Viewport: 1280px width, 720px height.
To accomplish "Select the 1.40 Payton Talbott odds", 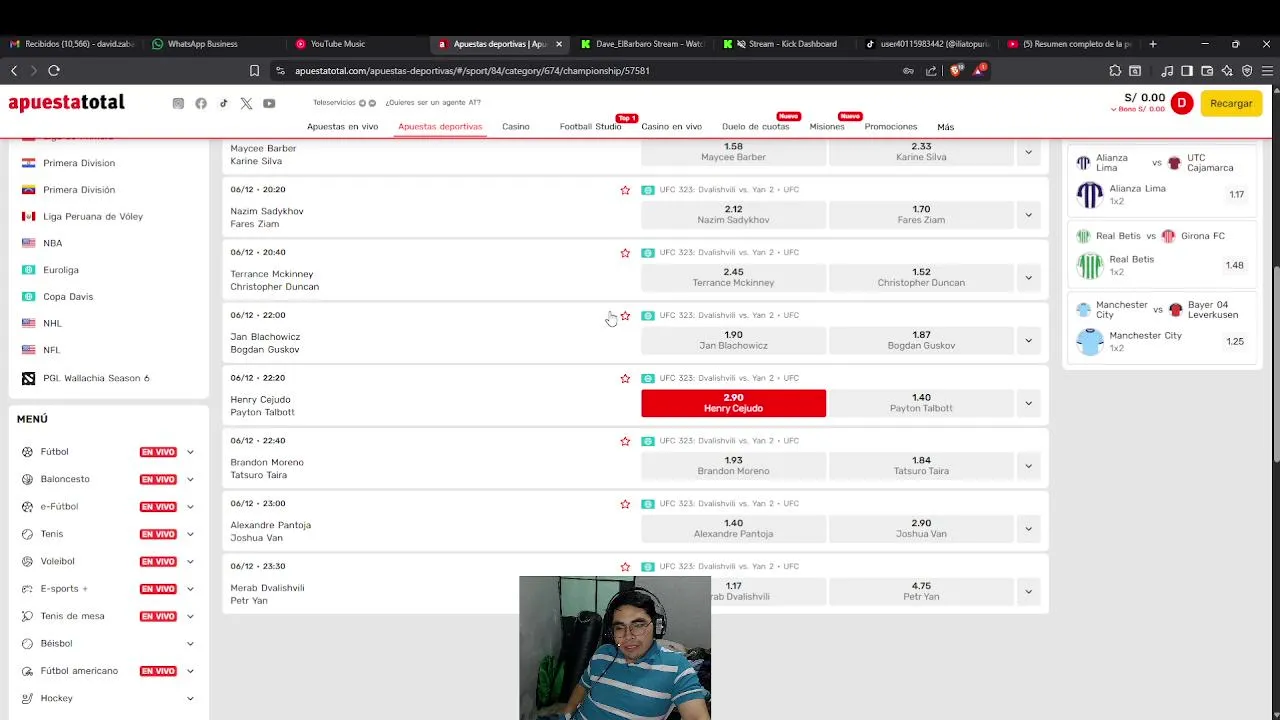I will pyautogui.click(x=921, y=403).
